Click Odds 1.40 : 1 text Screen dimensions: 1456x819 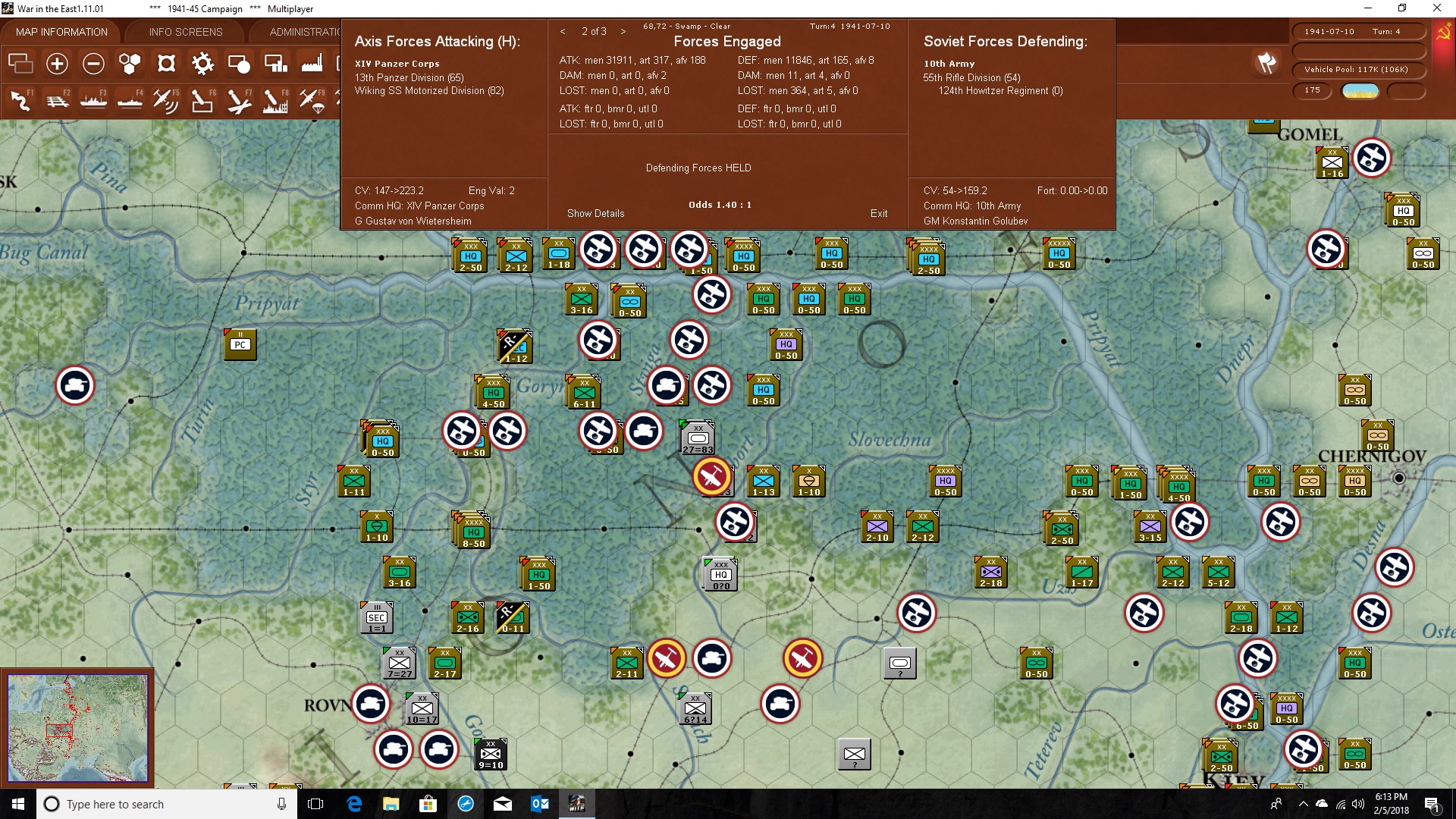[x=720, y=205]
